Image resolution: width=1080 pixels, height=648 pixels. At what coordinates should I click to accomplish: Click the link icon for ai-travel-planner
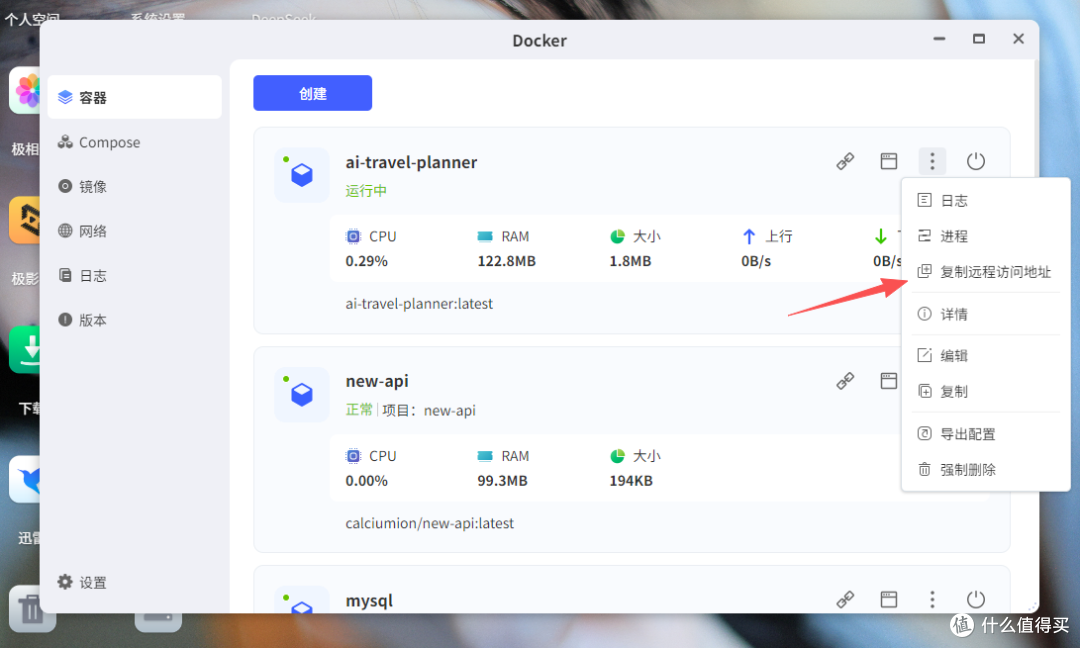point(845,161)
